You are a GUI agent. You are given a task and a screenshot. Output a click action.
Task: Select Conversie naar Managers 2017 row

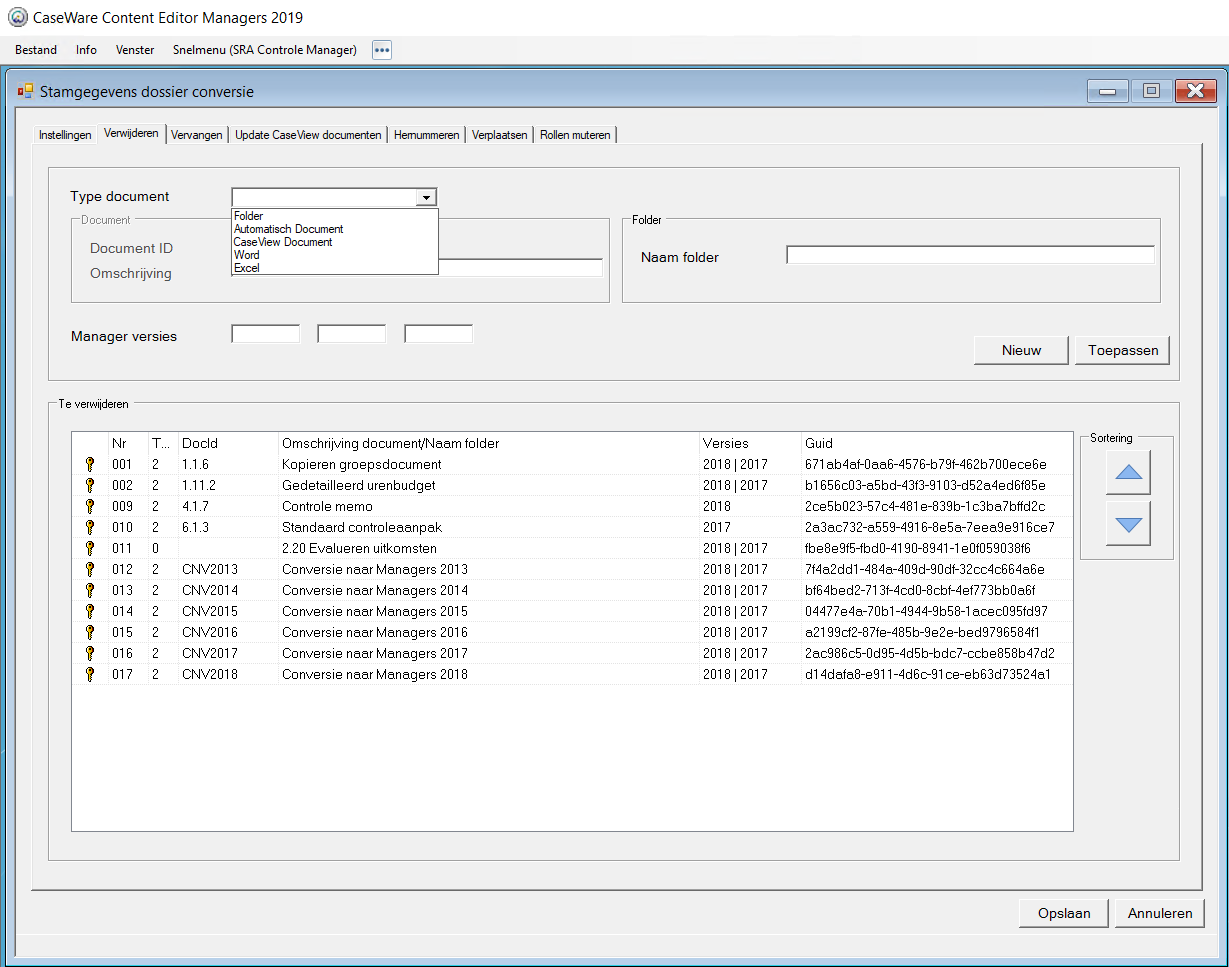[572, 653]
